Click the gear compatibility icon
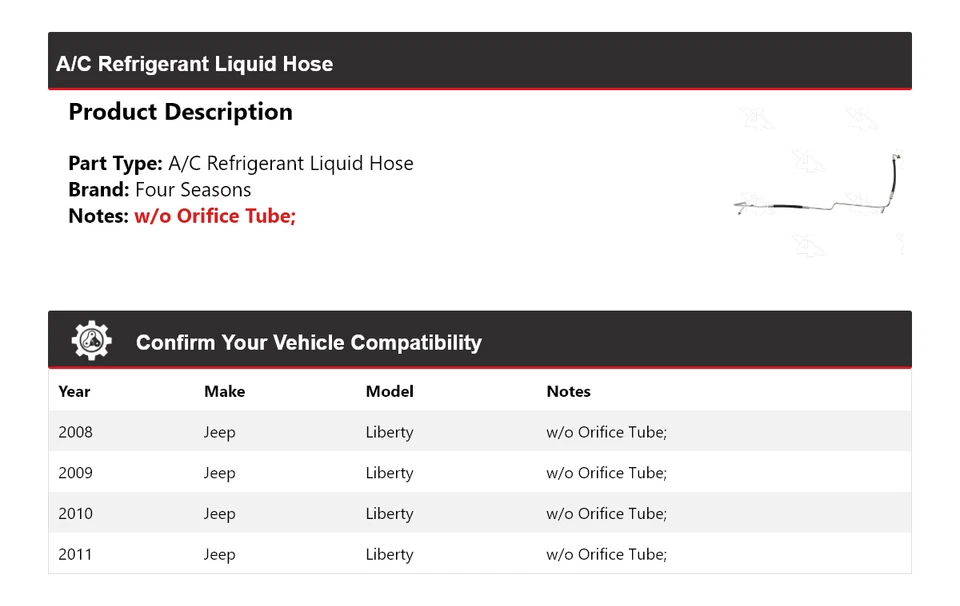Screen dimensions: 960x606 point(91,341)
